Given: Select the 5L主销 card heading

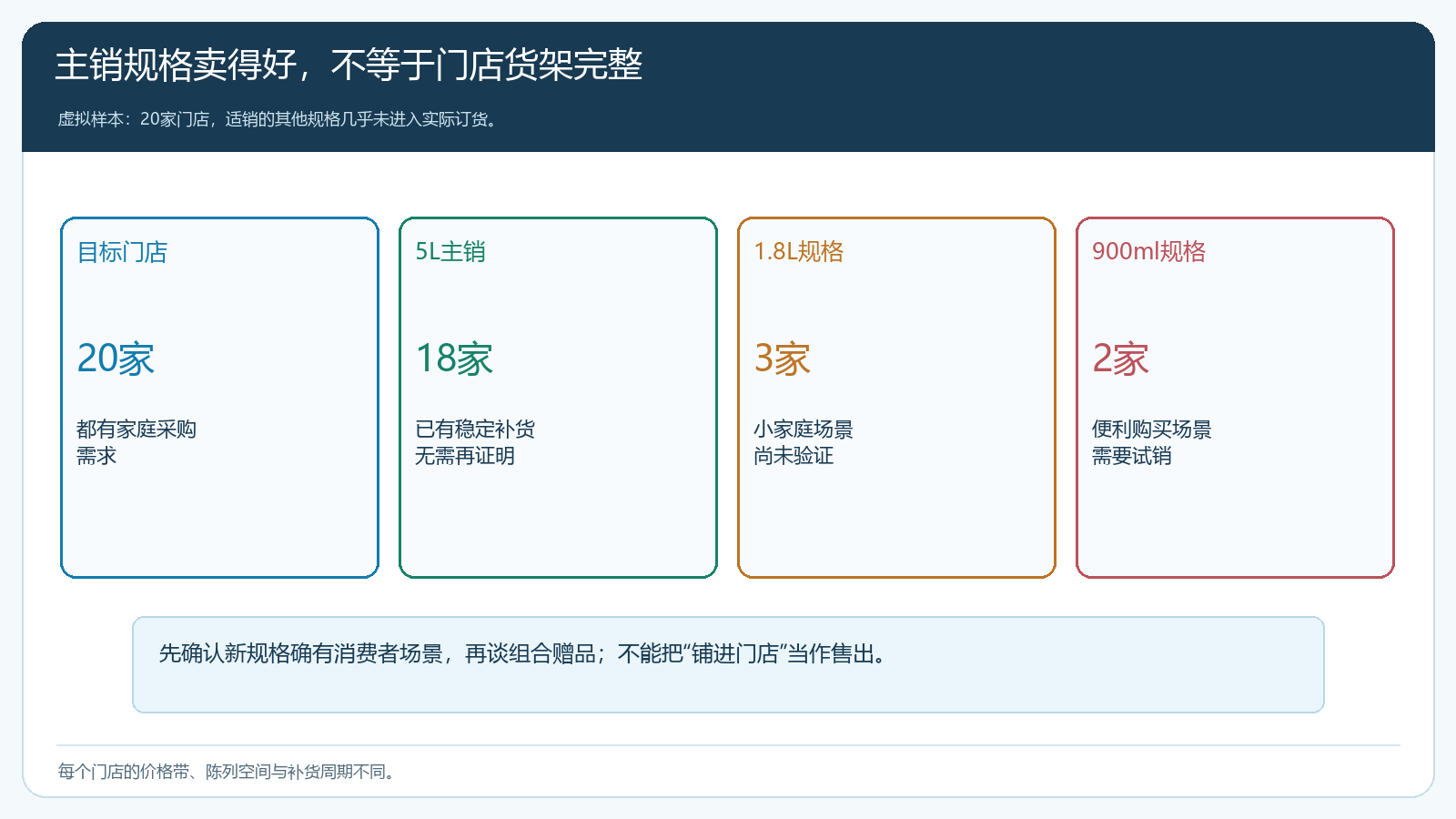Looking at the screenshot, I should [x=450, y=252].
